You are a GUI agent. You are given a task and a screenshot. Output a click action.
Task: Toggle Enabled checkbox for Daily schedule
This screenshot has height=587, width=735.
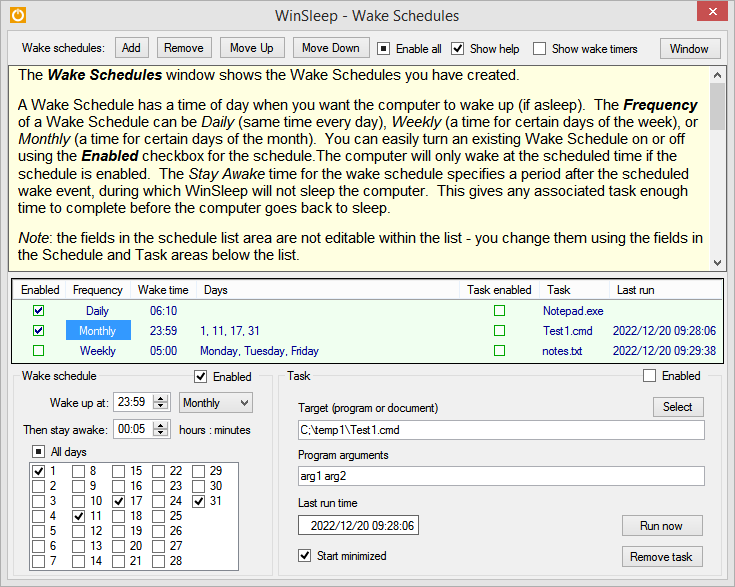[39, 310]
